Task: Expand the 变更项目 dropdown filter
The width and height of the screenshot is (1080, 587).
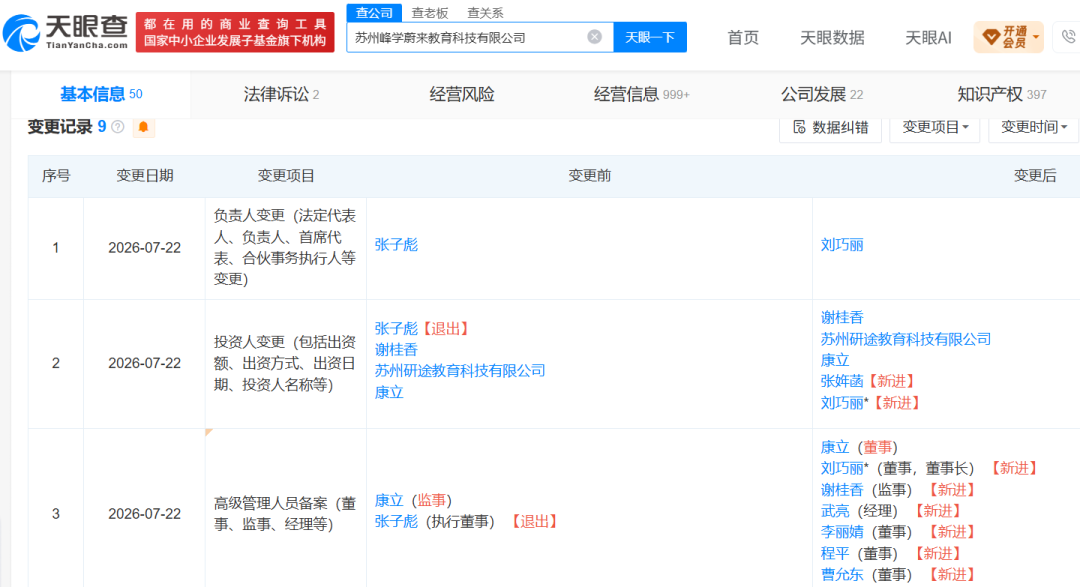Action: pos(935,127)
